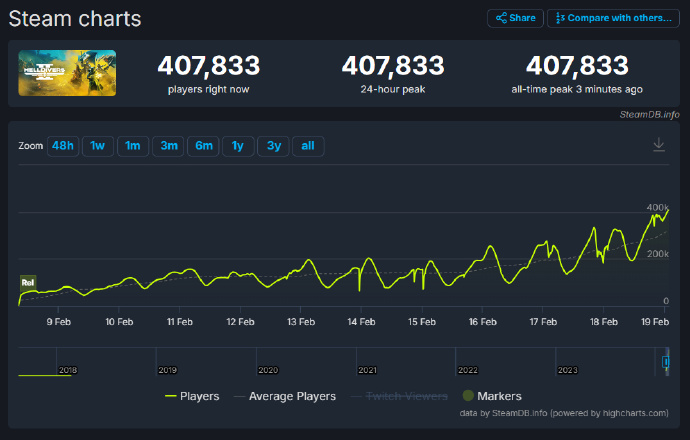Switch zoom to 6m

pyautogui.click(x=204, y=146)
